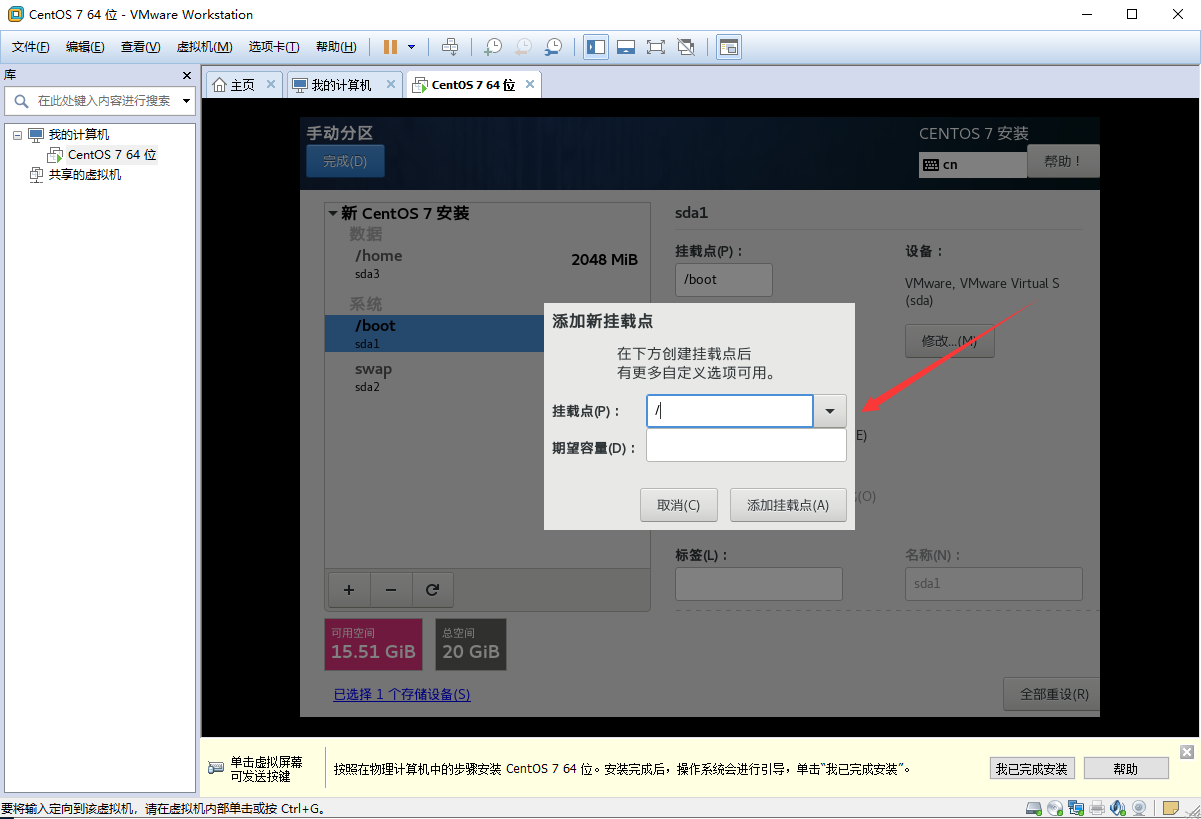Click the 帮助 button in the info bar
Screen dimensions: 1201x819
click(x=1126, y=769)
